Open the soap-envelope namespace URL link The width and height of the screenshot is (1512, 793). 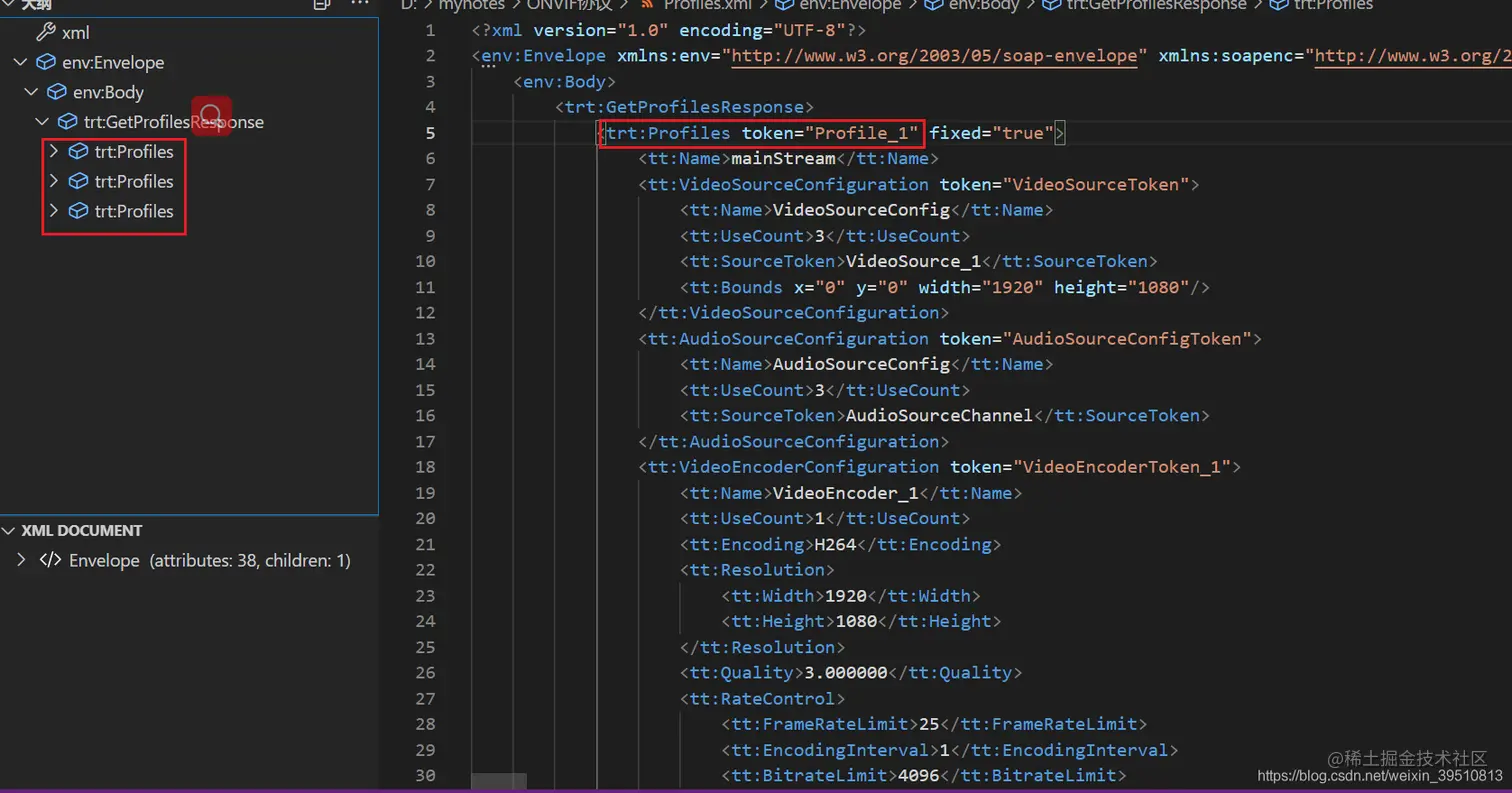[x=934, y=56]
